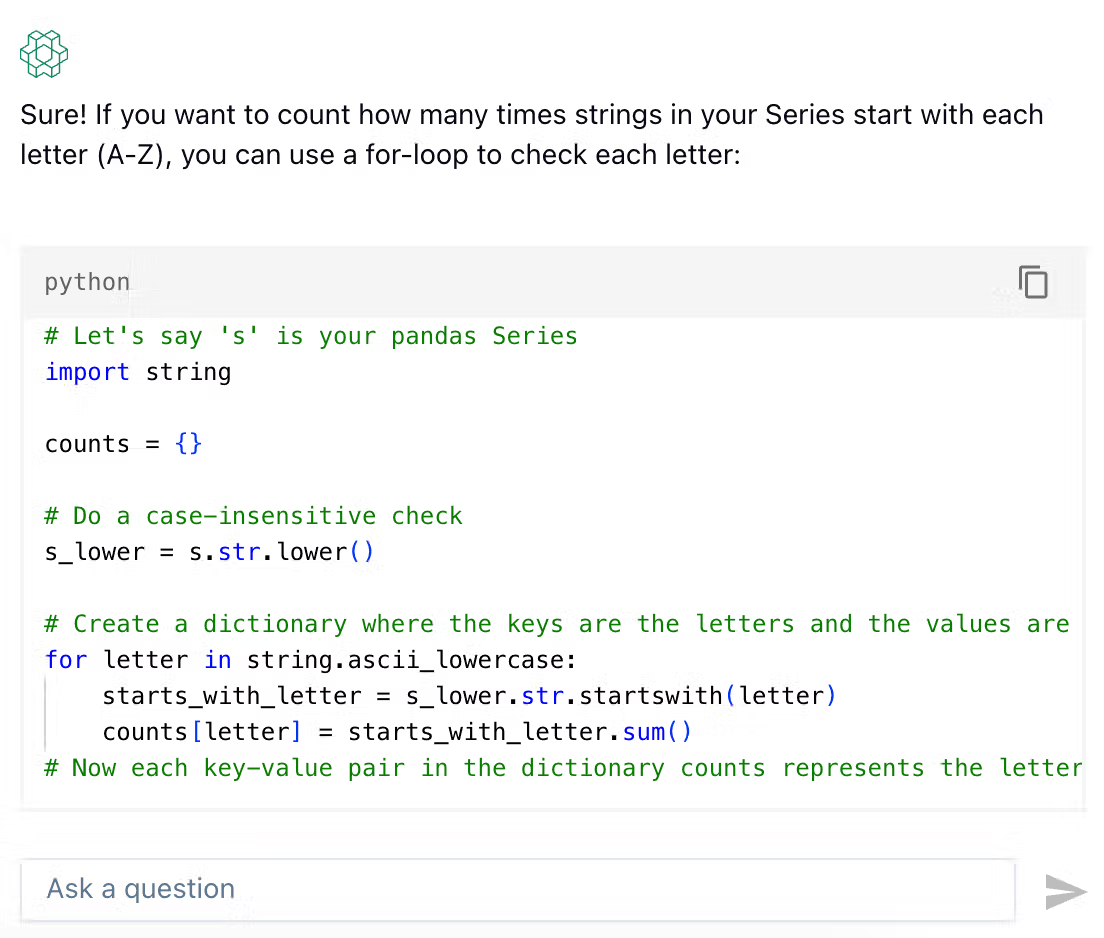Image resolution: width=1104 pixels, height=938 pixels.
Task: Click the case-insensitive check comment
Action: [x=253, y=515]
